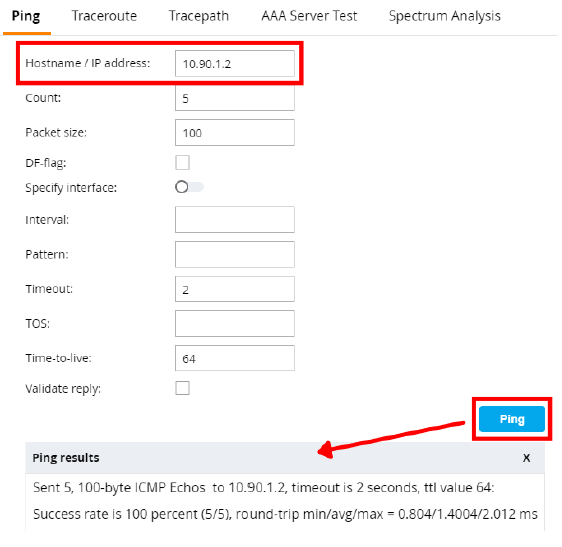Screen dimensions: 562x547
Task: Check the Validate reply checkbox
Action: (x=182, y=388)
